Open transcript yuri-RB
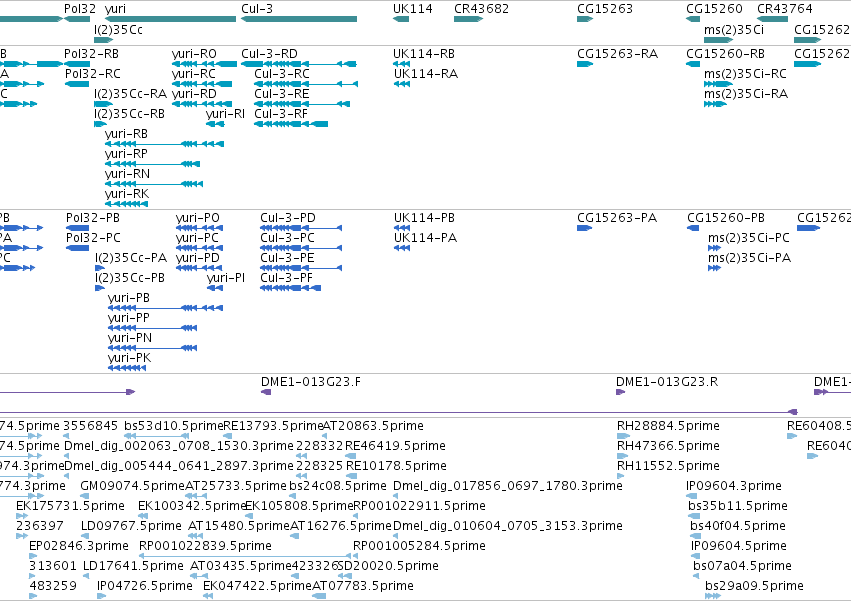The image size is (851, 601). [x=126, y=134]
